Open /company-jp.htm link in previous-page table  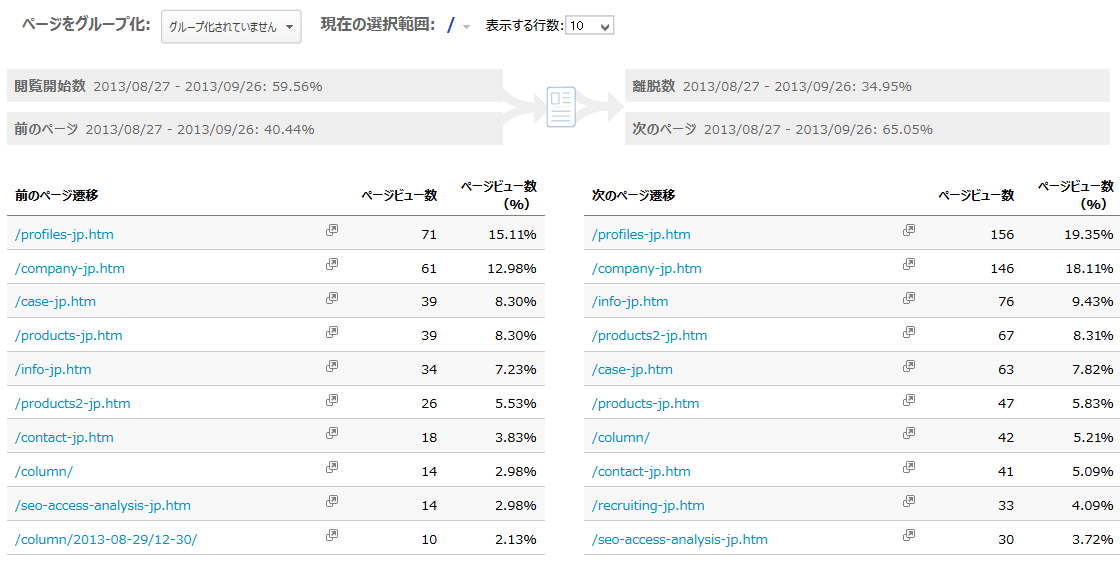(x=70, y=268)
